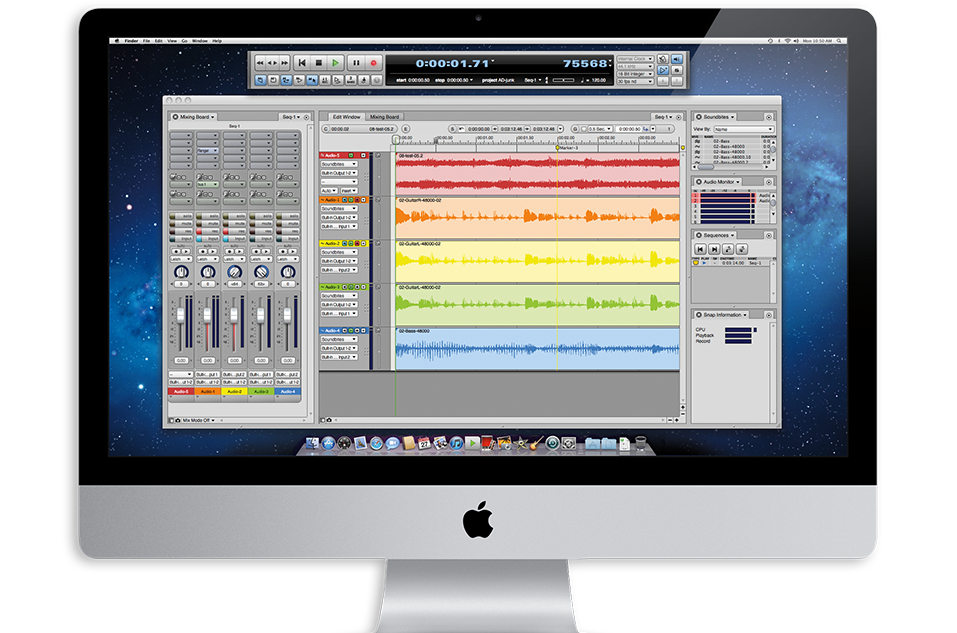The width and height of the screenshot is (957, 633).
Task: Open the View By Name dropdown in Soundbites
Action: [743, 129]
